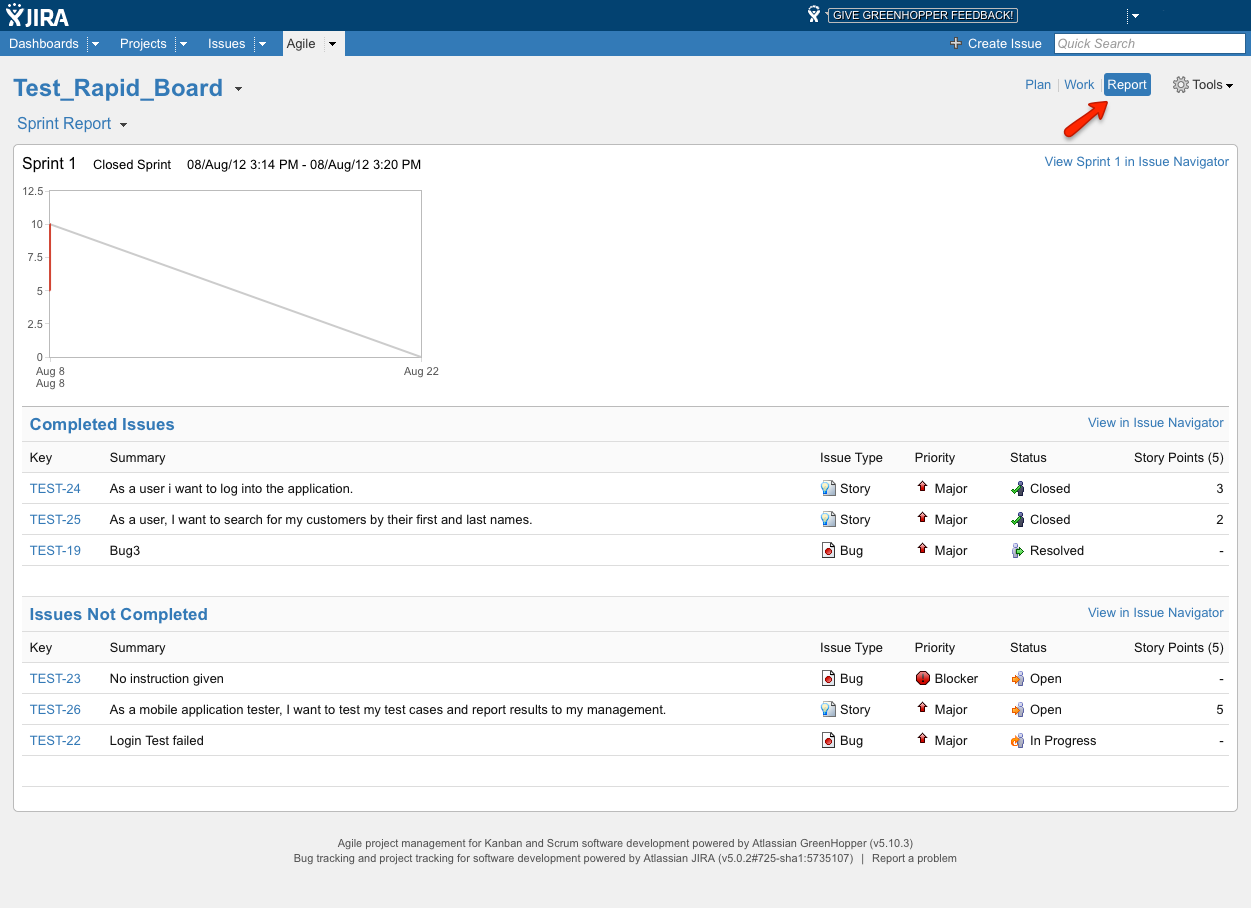Click the Issues Not Completed heading

click(x=119, y=615)
